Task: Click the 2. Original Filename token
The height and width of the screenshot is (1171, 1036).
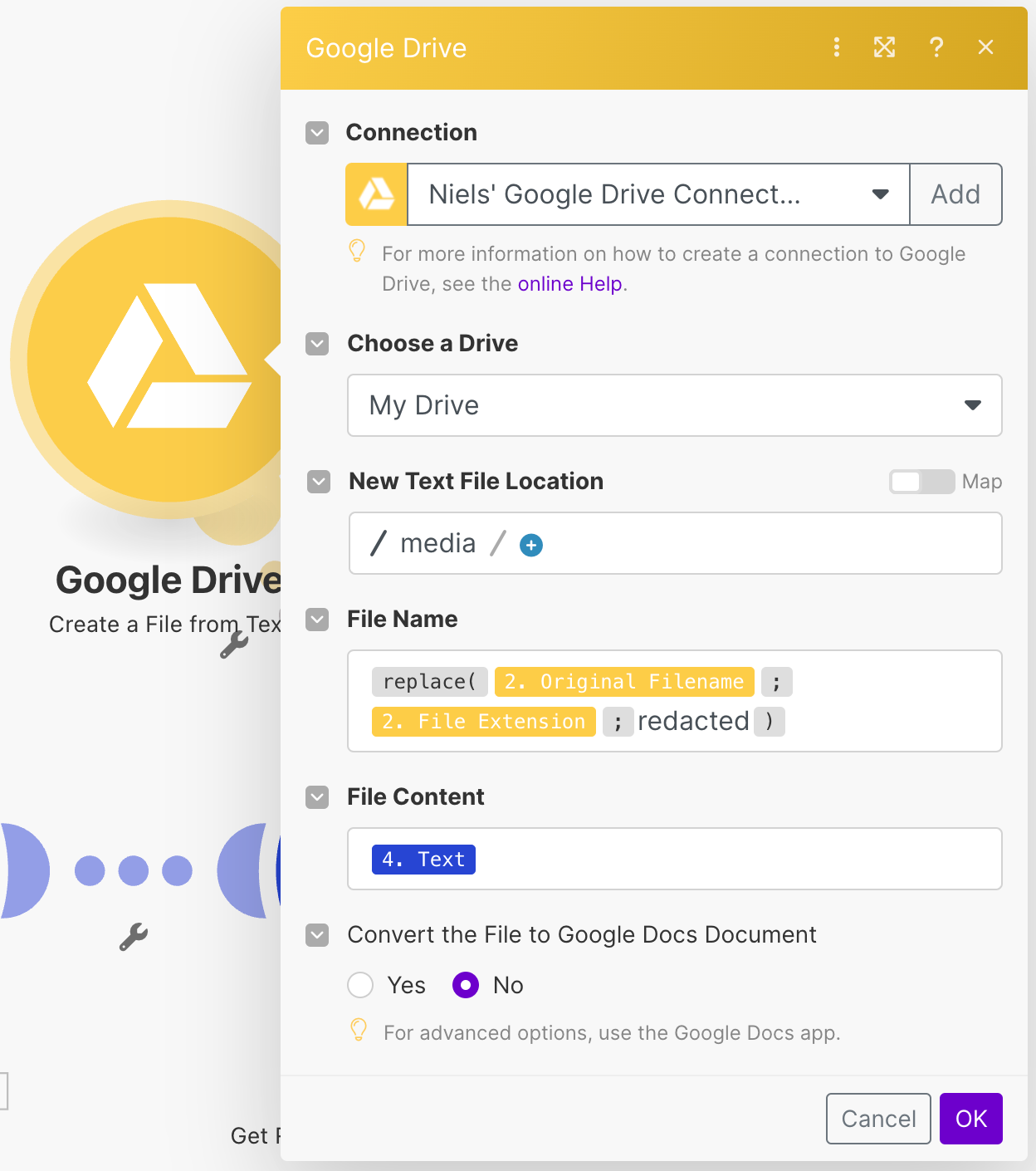Action: tap(624, 682)
